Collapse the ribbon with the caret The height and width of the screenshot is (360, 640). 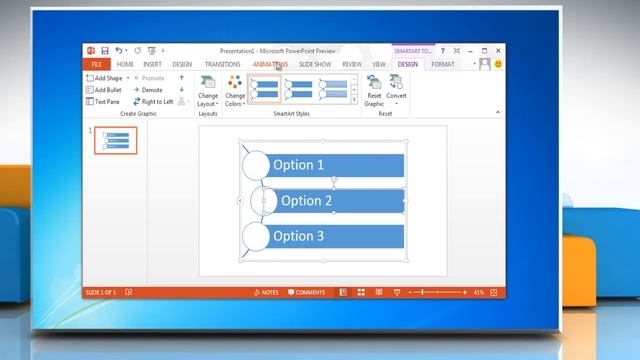coord(498,112)
